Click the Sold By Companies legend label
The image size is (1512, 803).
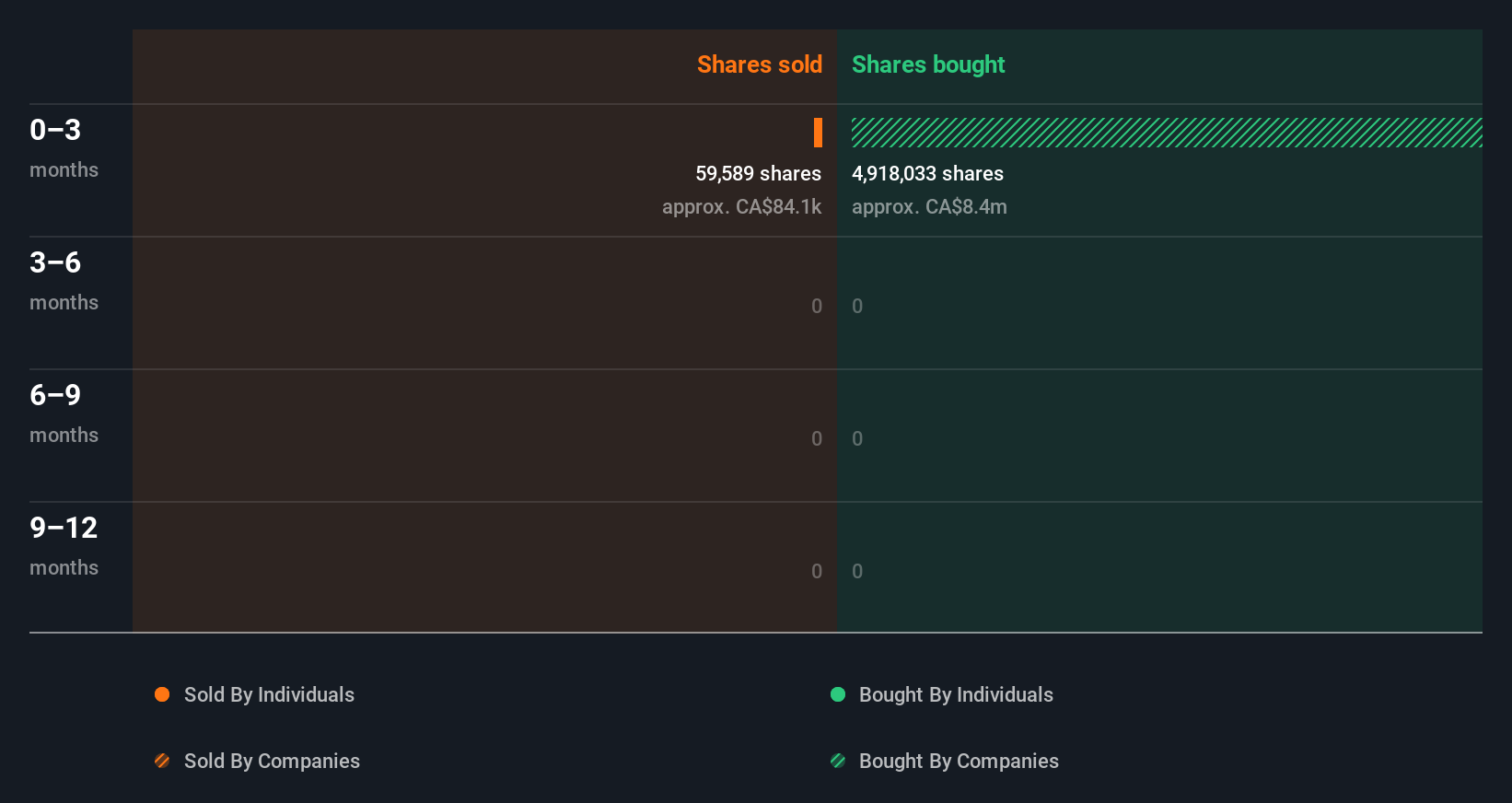pos(272,761)
